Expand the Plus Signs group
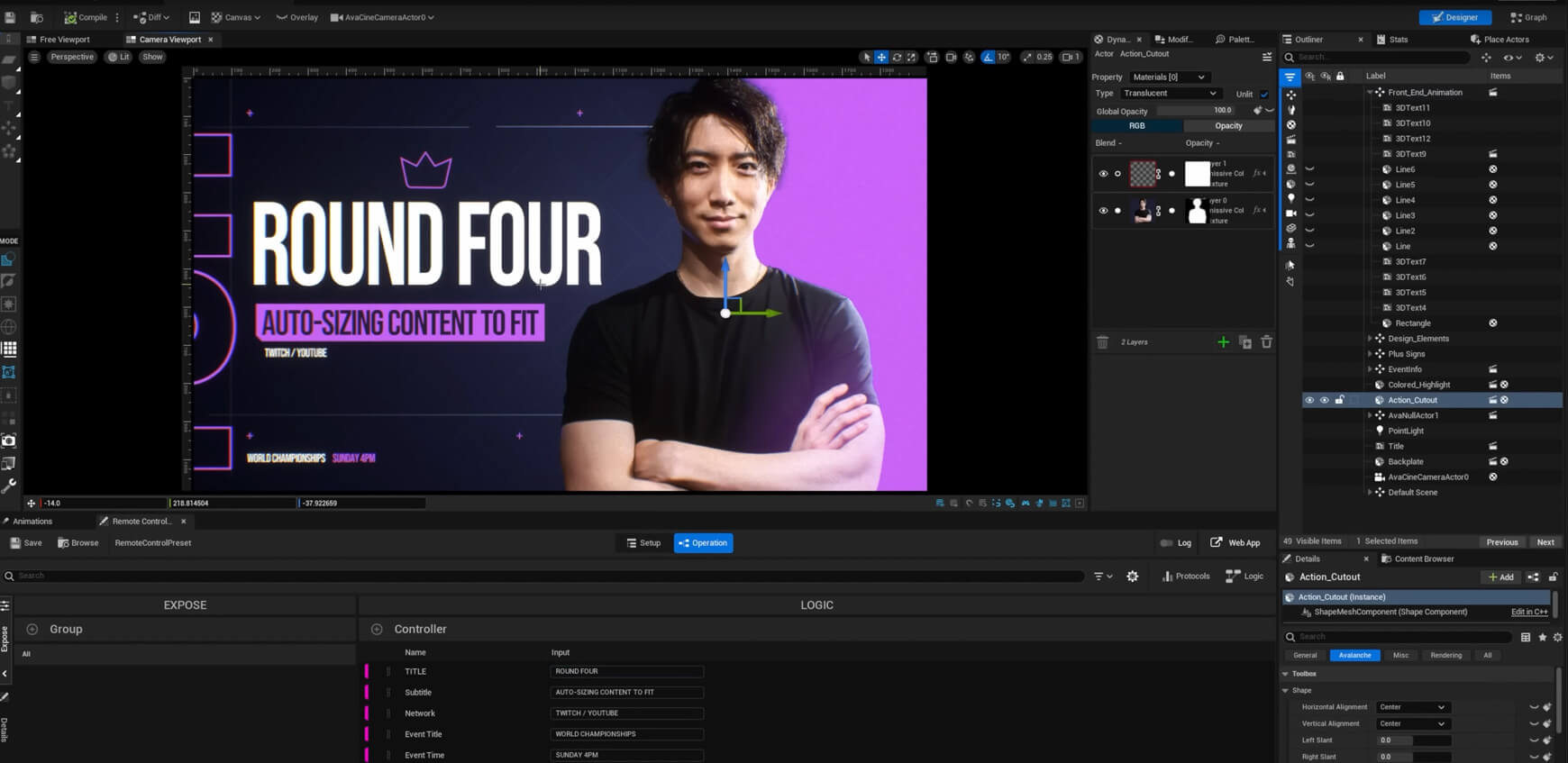The width and height of the screenshot is (1568, 763). tap(1370, 354)
